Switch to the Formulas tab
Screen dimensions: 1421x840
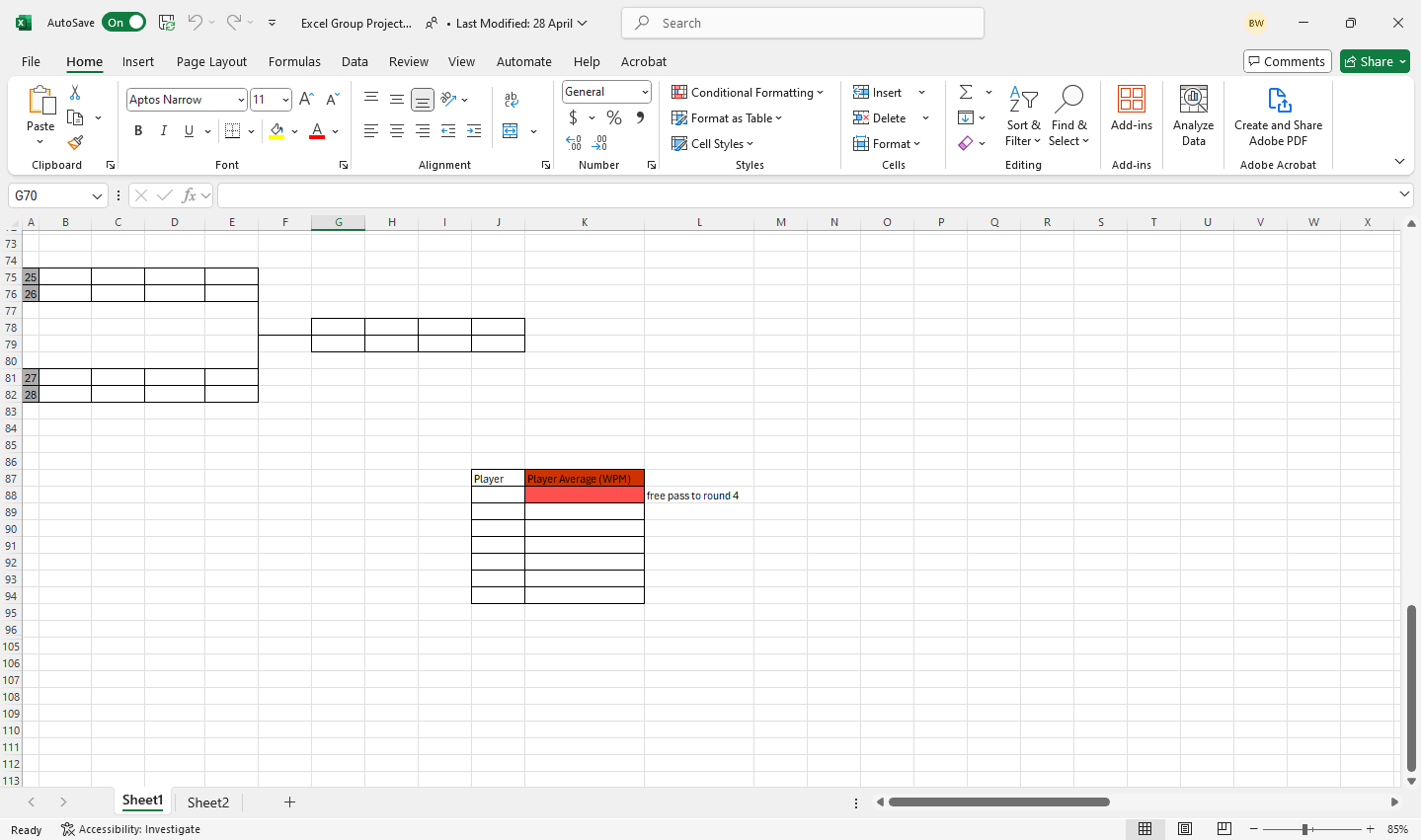[294, 61]
